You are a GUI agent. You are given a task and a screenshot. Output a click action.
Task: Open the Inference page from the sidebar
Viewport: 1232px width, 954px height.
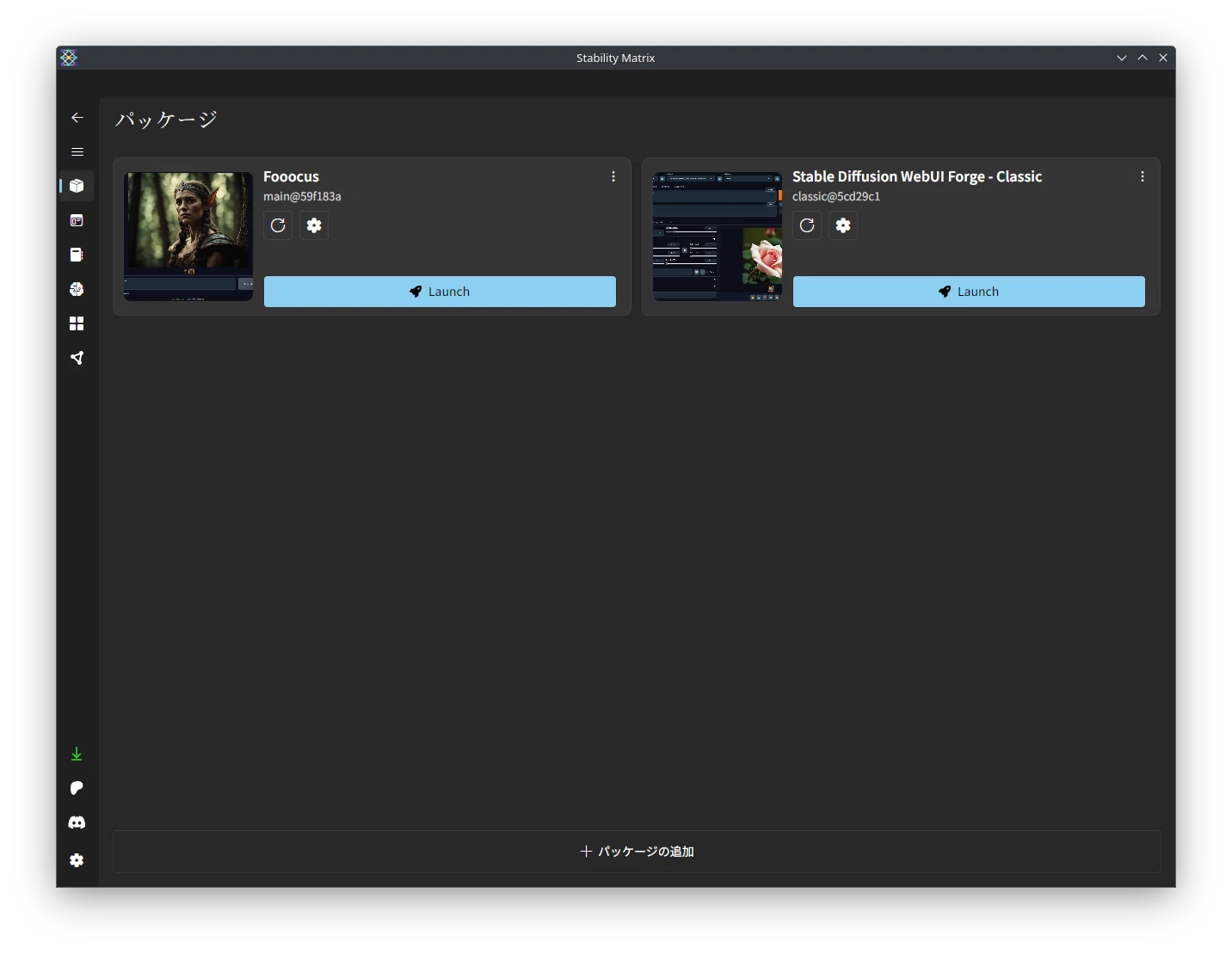point(77,220)
